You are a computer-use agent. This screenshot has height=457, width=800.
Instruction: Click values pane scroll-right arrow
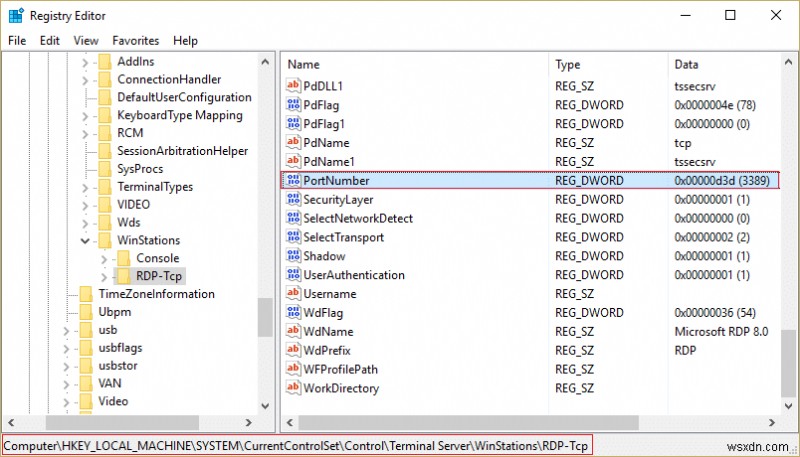pyautogui.click(x=772, y=422)
